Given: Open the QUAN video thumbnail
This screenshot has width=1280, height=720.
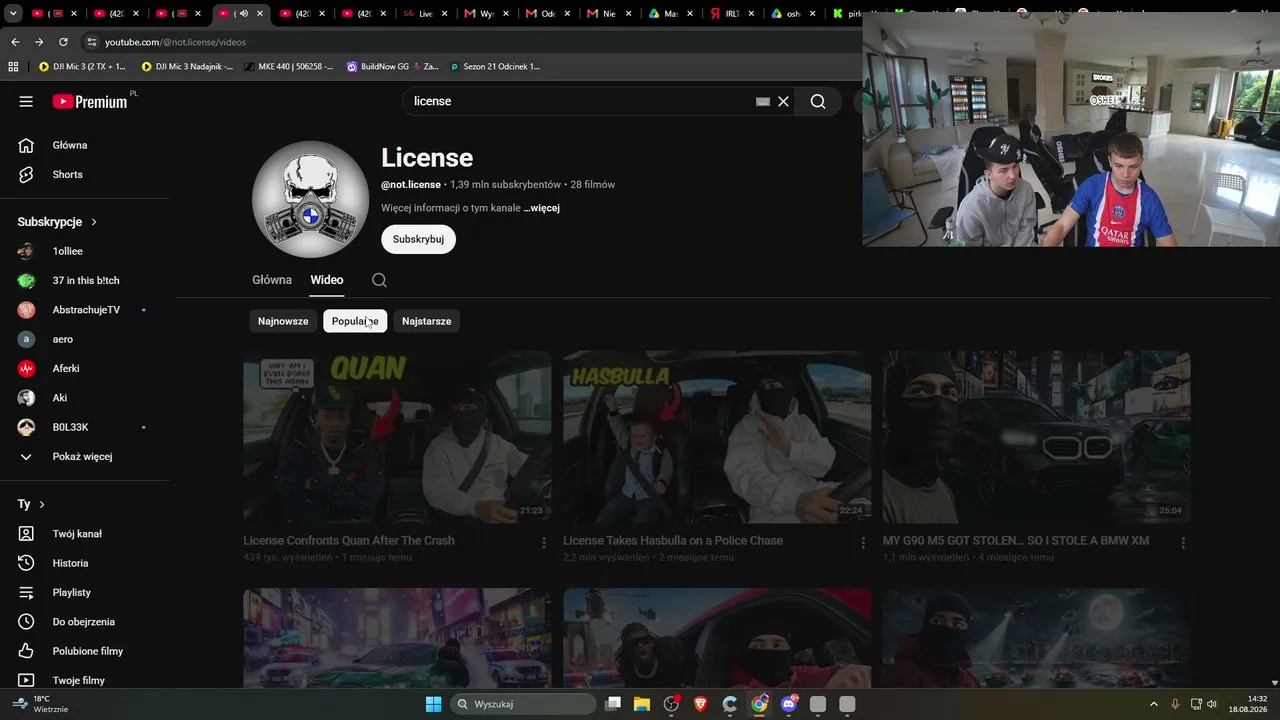Looking at the screenshot, I should [397, 437].
